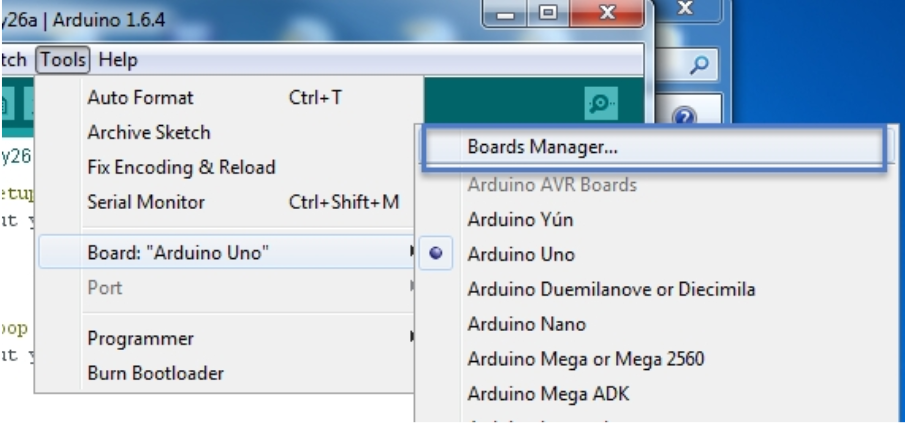Minimize the Arduino window
This screenshot has height=423, width=905.
(506, 13)
